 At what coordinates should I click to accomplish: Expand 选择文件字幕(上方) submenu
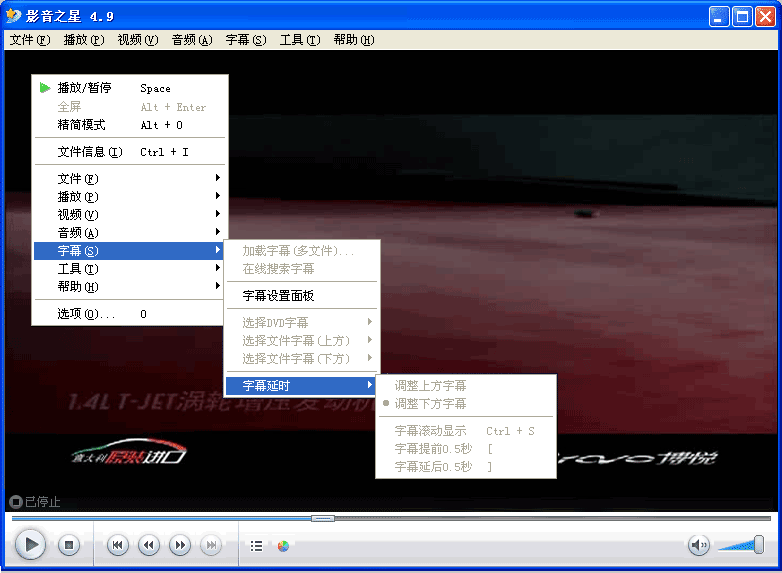pos(302,341)
